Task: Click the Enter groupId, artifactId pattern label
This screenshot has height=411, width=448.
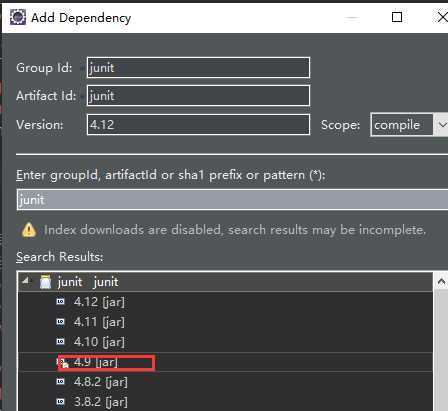Action: click(171, 175)
